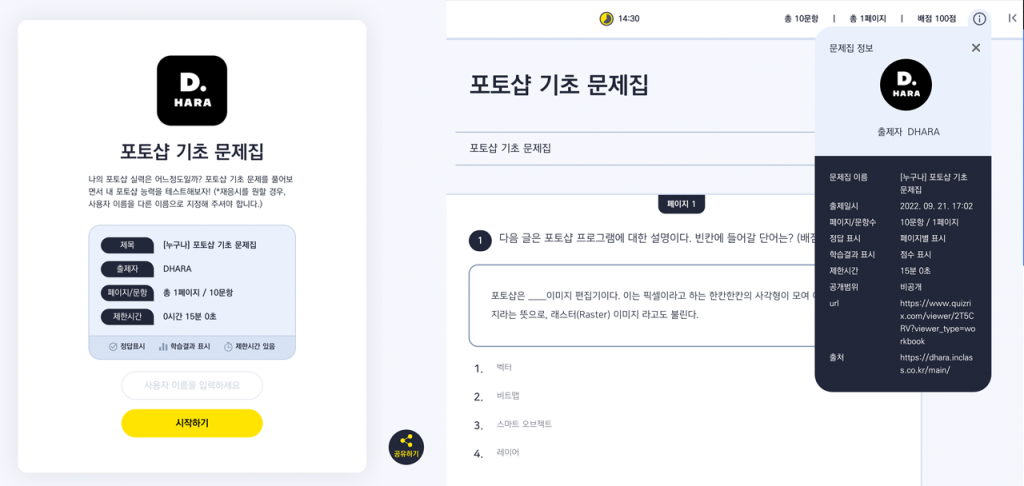
Task: Select answer option 1 벡터
Action: tap(504, 368)
